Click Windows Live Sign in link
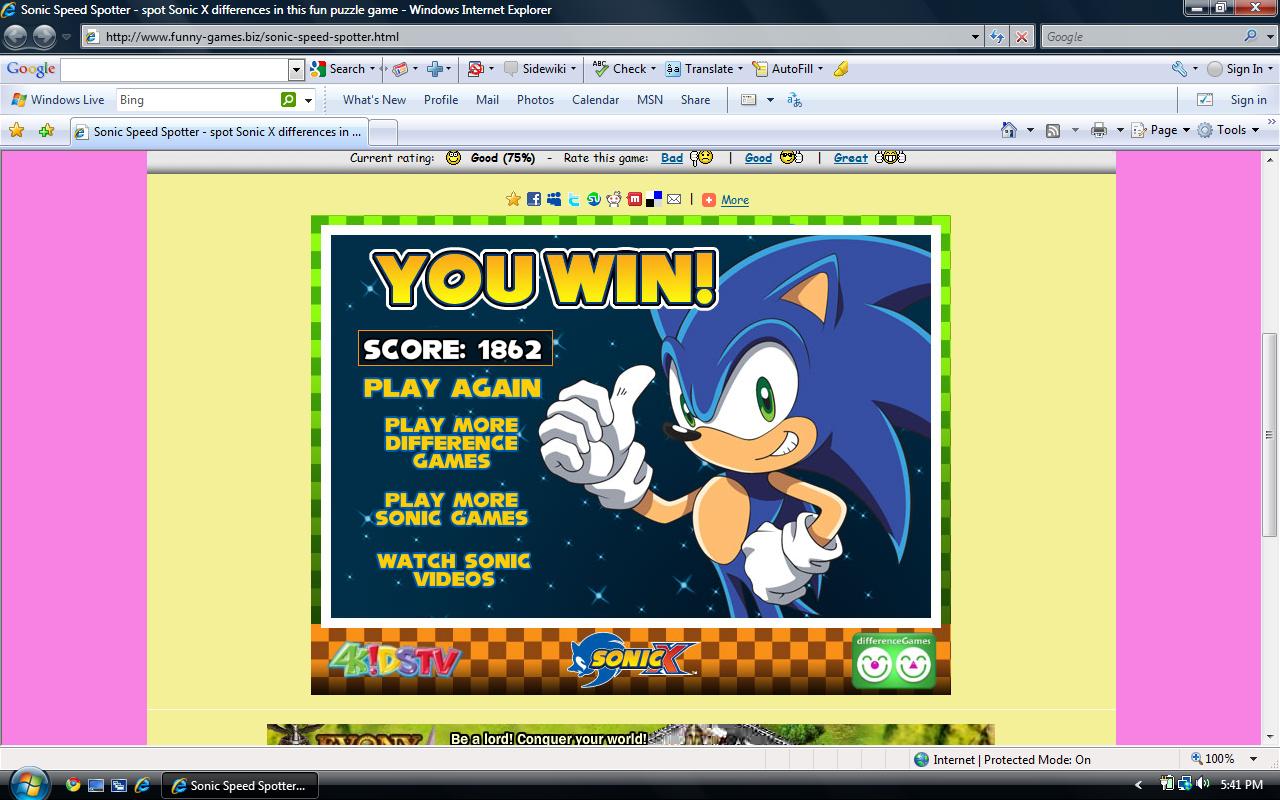This screenshot has height=800, width=1280. (1248, 100)
